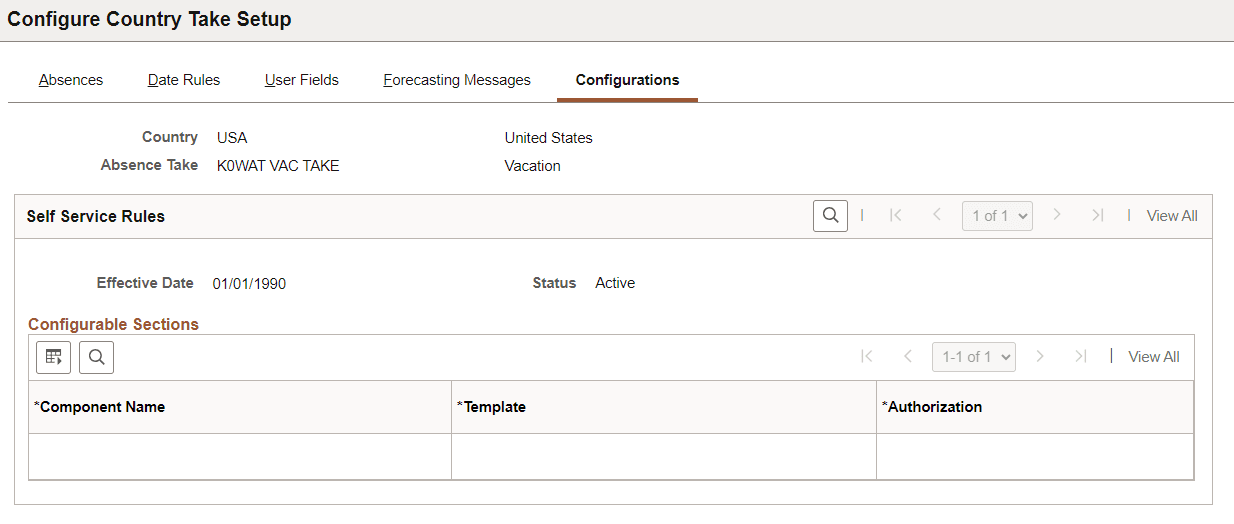Open the "1 of 1" row dropdown
Image resolution: width=1234 pixels, height=524 pixels.
997,216
